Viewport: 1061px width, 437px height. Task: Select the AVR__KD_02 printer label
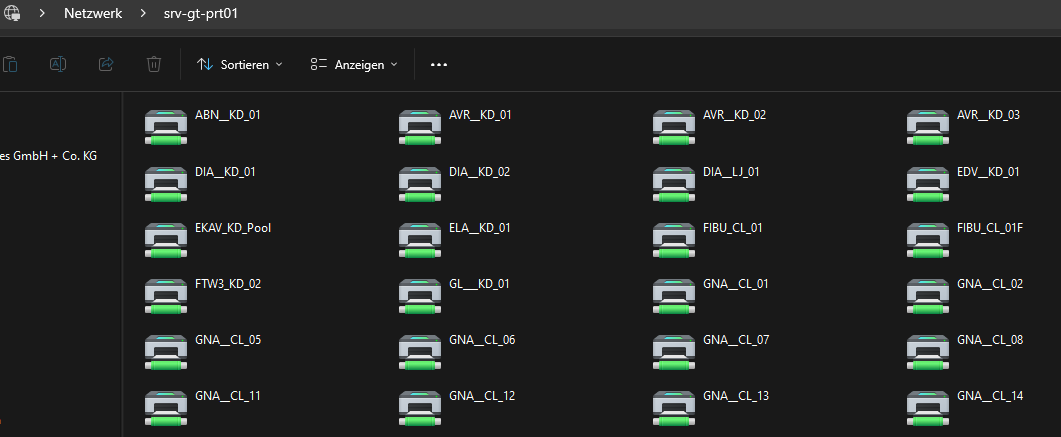pyautogui.click(x=734, y=115)
